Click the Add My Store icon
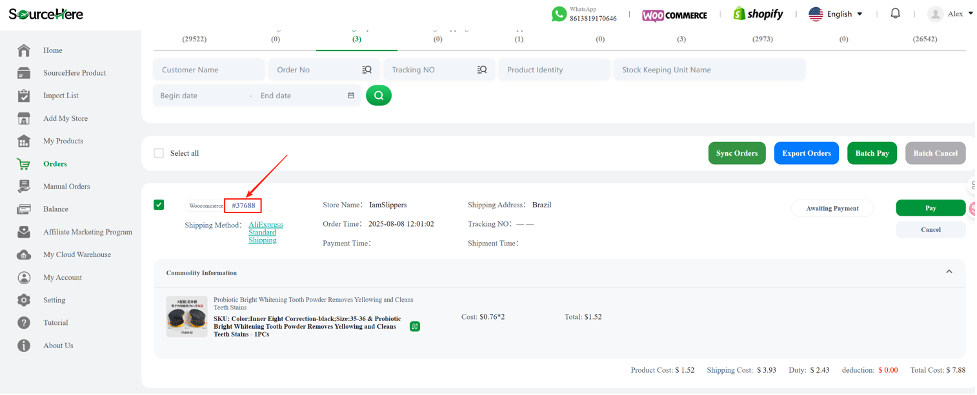The width and height of the screenshot is (977, 395). [24, 118]
